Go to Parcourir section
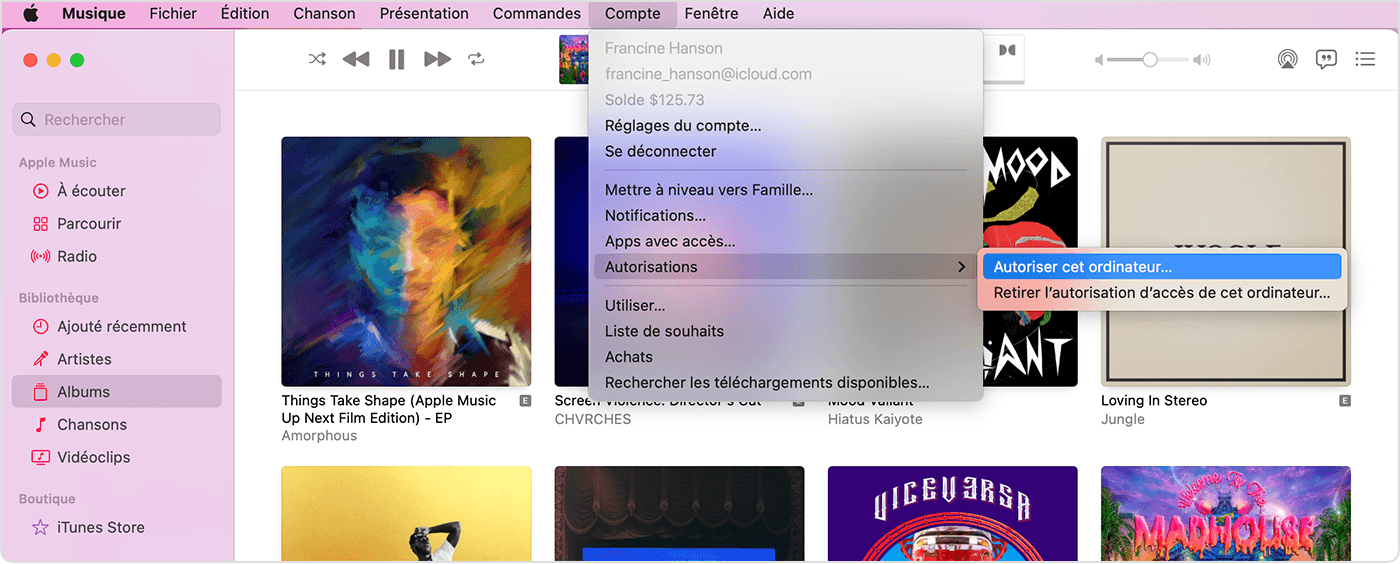 tap(117, 224)
